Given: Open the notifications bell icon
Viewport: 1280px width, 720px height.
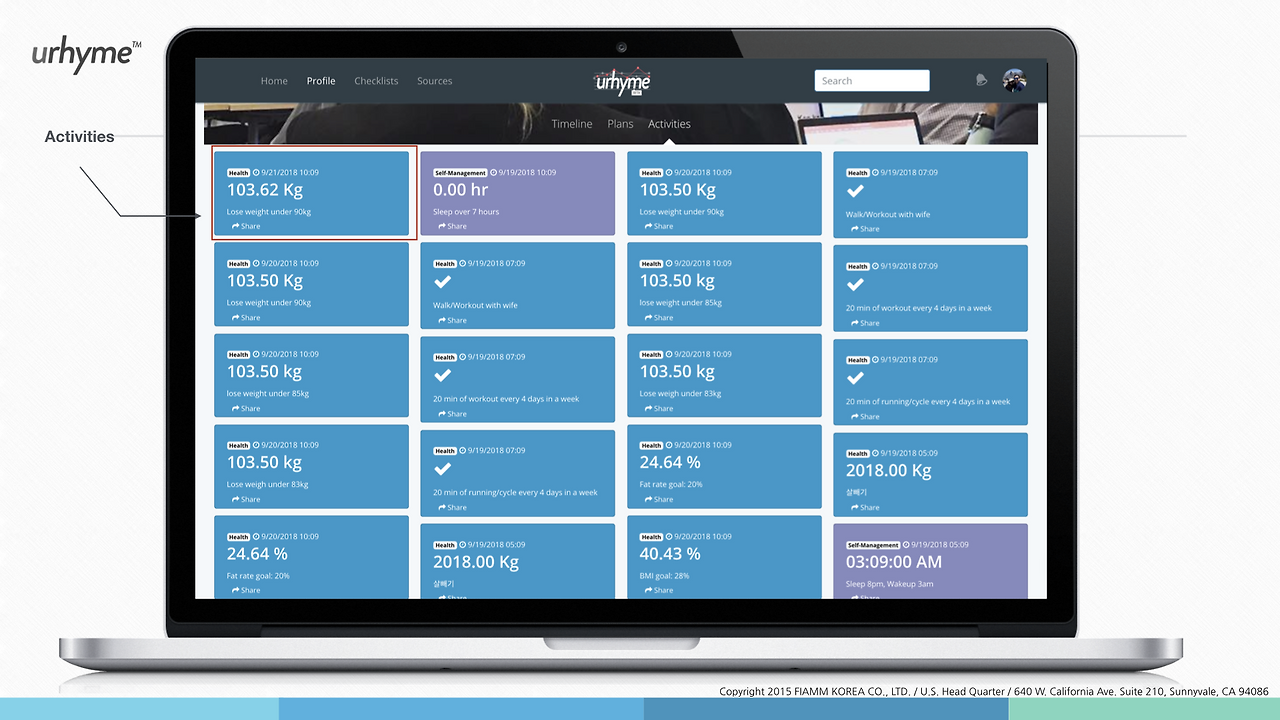Looking at the screenshot, I should pos(982,81).
